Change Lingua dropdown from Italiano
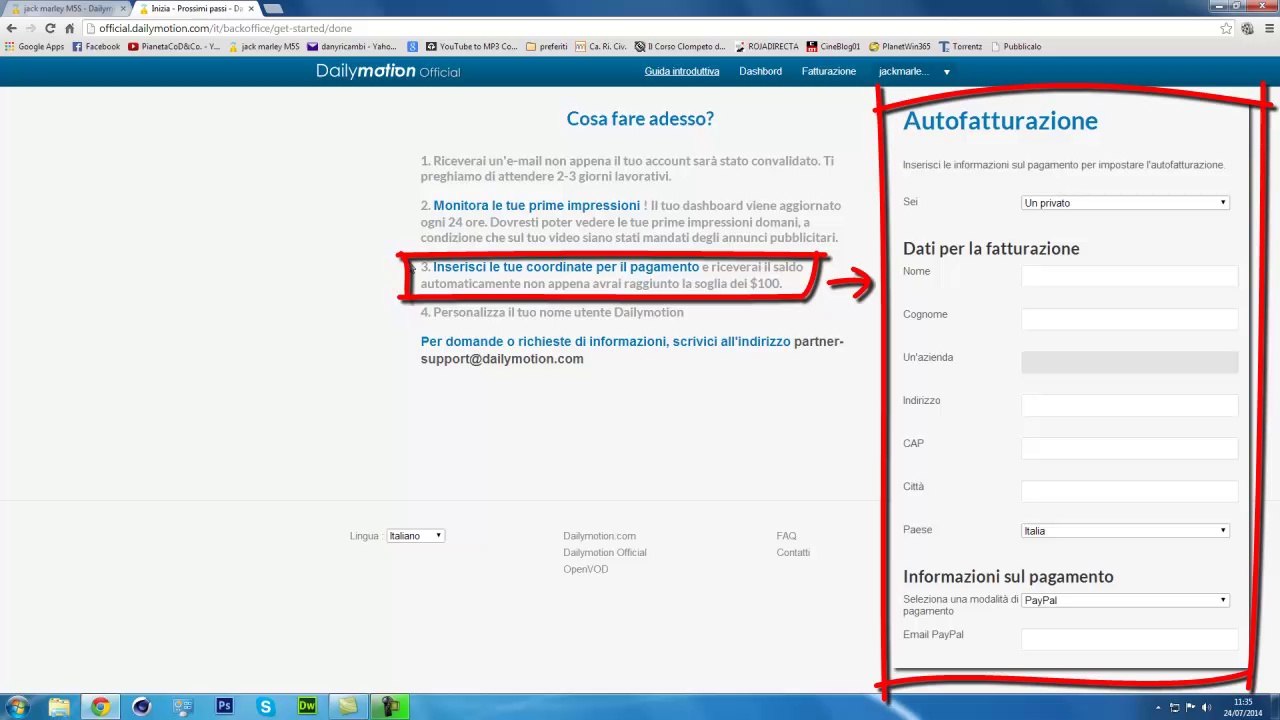This screenshot has width=1280, height=720. click(415, 536)
